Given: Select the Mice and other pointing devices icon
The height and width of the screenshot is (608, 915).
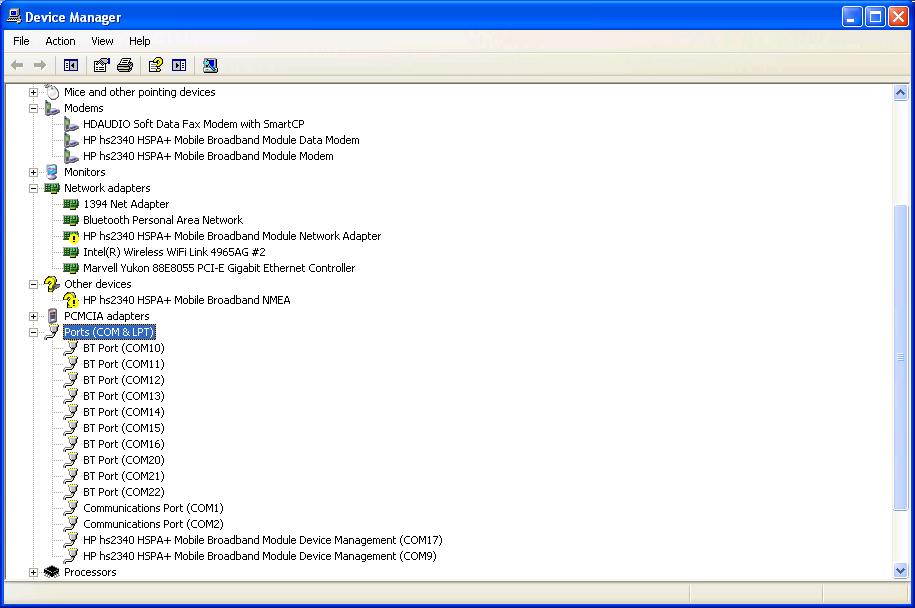Looking at the screenshot, I should (x=52, y=92).
